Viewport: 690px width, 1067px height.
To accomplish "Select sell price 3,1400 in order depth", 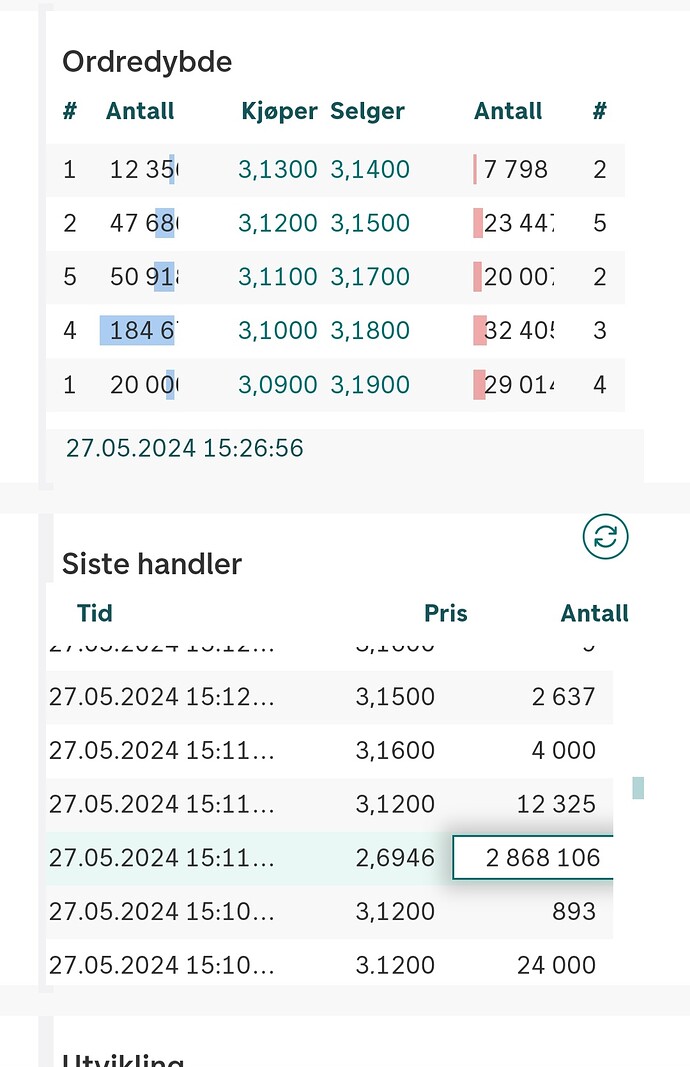I will (x=370, y=169).
